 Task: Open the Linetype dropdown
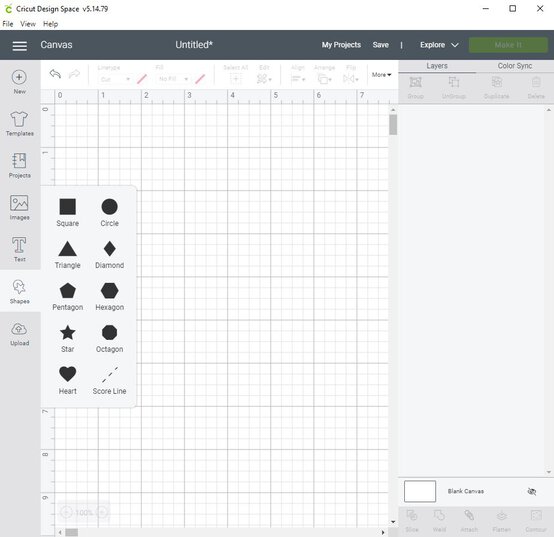[115, 79]
